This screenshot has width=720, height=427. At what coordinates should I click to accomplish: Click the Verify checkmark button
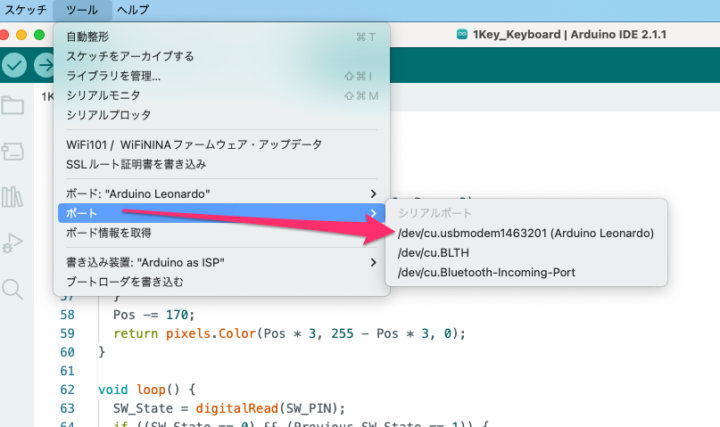click(14, 64)
